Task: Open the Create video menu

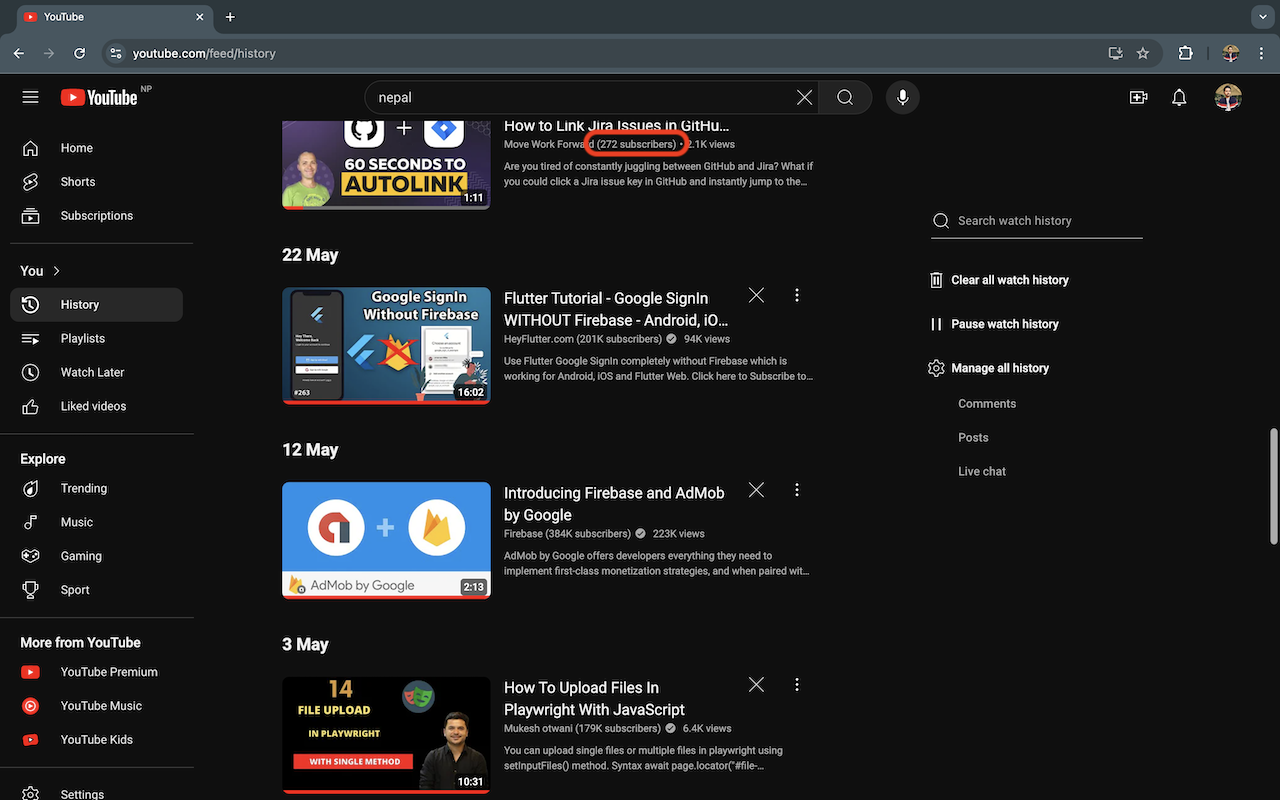Action: (1138, 97)
